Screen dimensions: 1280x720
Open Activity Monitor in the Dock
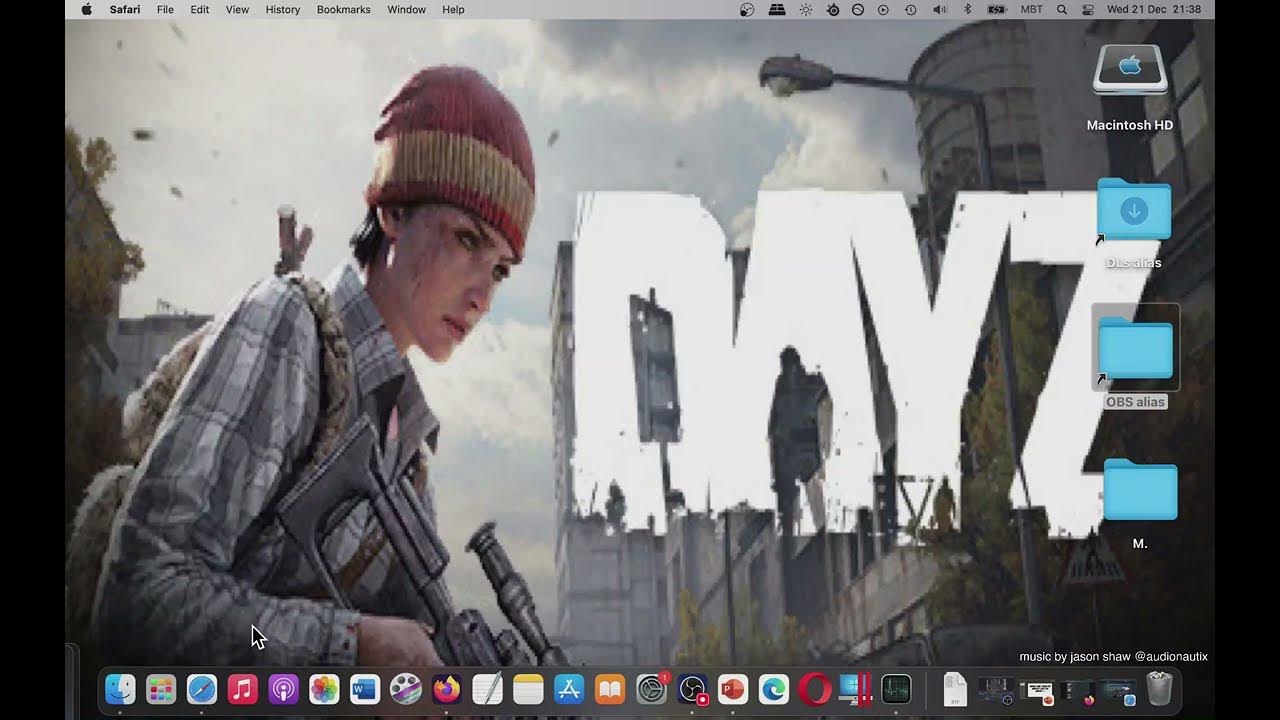tap(896, 689)
